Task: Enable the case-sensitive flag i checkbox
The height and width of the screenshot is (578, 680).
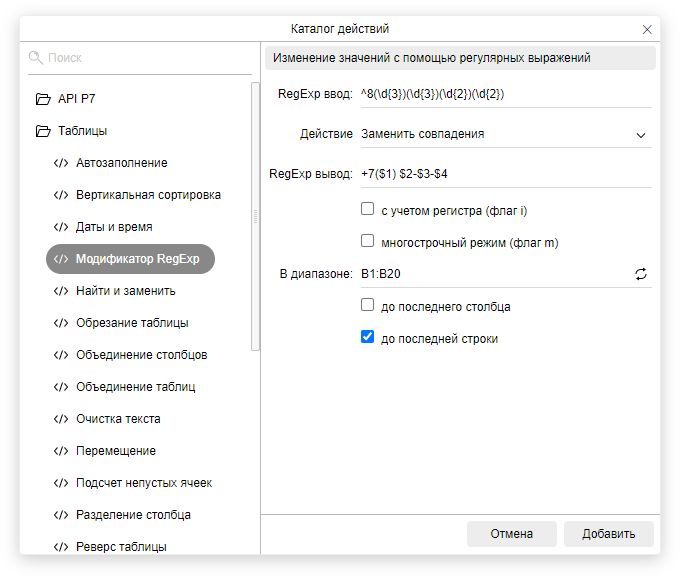Action: pyautogui.click(x=368, y=210)
